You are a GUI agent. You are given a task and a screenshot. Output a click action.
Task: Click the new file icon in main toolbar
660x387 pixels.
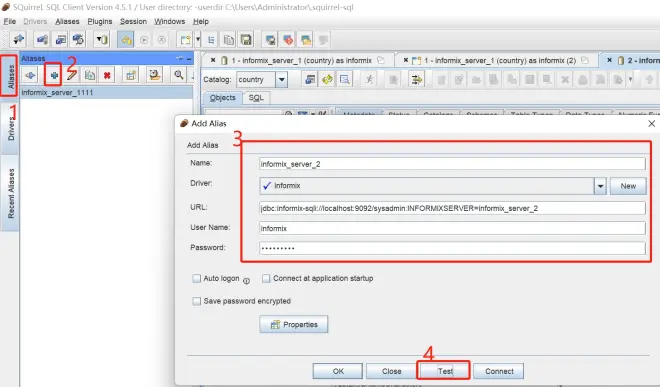186,40
